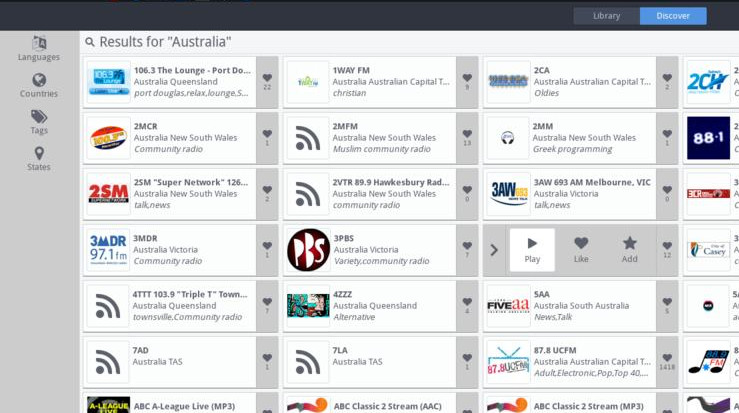The height and width of the screenshot is (413, 739).
Task: Select station title 2MFM
Action: tap(345, 126)
